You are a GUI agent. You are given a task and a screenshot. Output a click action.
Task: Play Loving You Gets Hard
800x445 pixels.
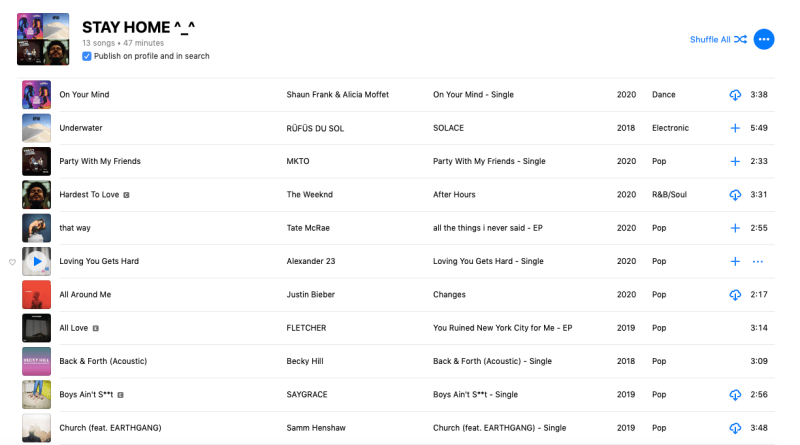[x=36, y=261]
